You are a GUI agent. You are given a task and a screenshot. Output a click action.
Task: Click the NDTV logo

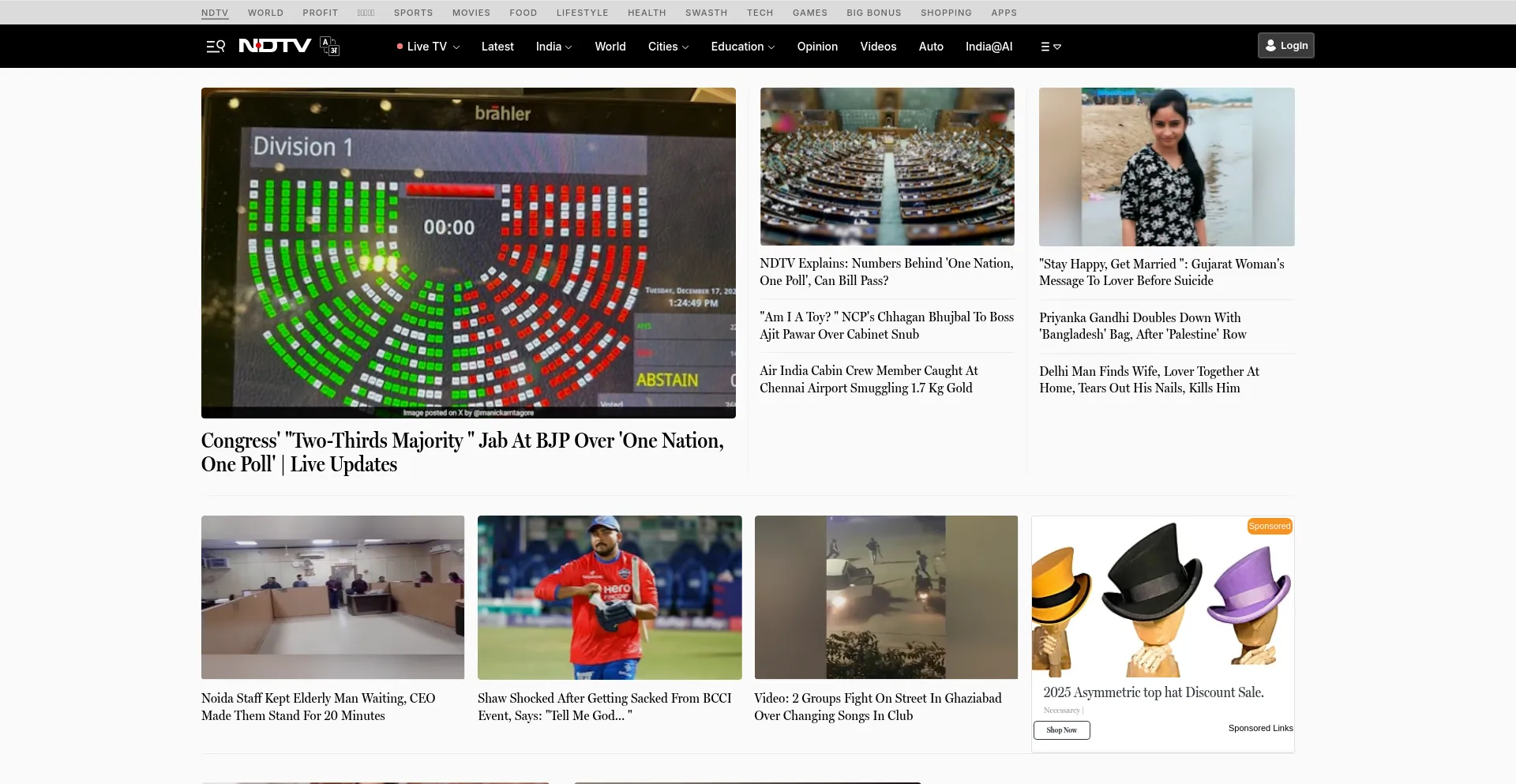pos(275,46)
